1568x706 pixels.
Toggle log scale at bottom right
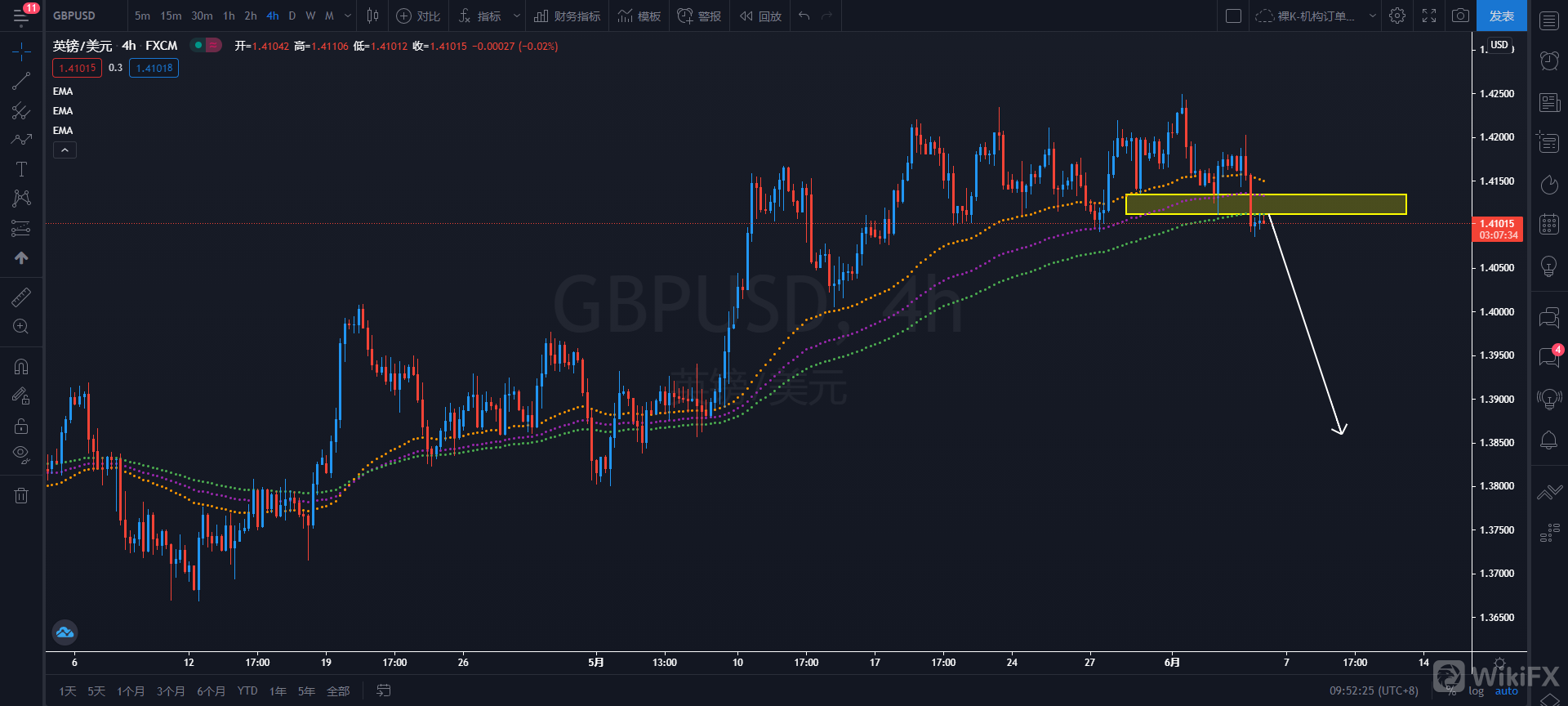click(1476, 691)
